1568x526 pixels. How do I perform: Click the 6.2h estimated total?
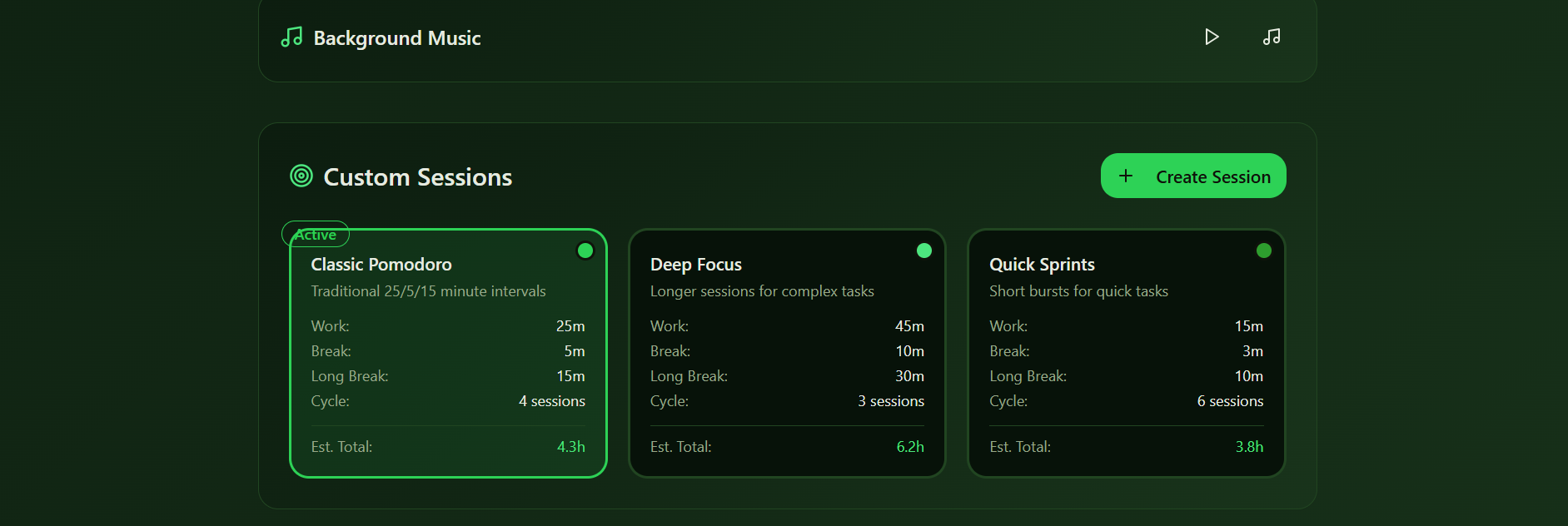point(910,447)
